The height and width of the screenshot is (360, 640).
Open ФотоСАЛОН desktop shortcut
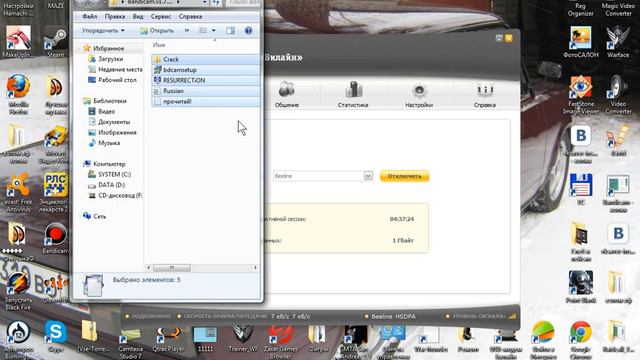[580, 42]
